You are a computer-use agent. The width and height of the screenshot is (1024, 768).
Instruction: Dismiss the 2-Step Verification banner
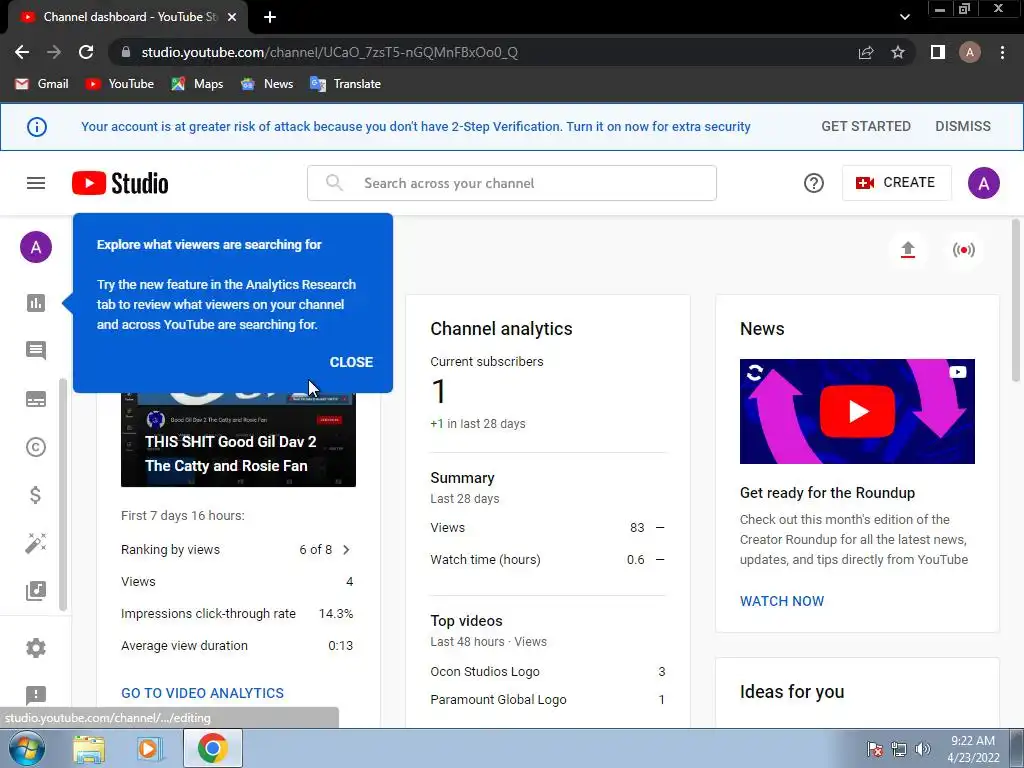point(963,127)
